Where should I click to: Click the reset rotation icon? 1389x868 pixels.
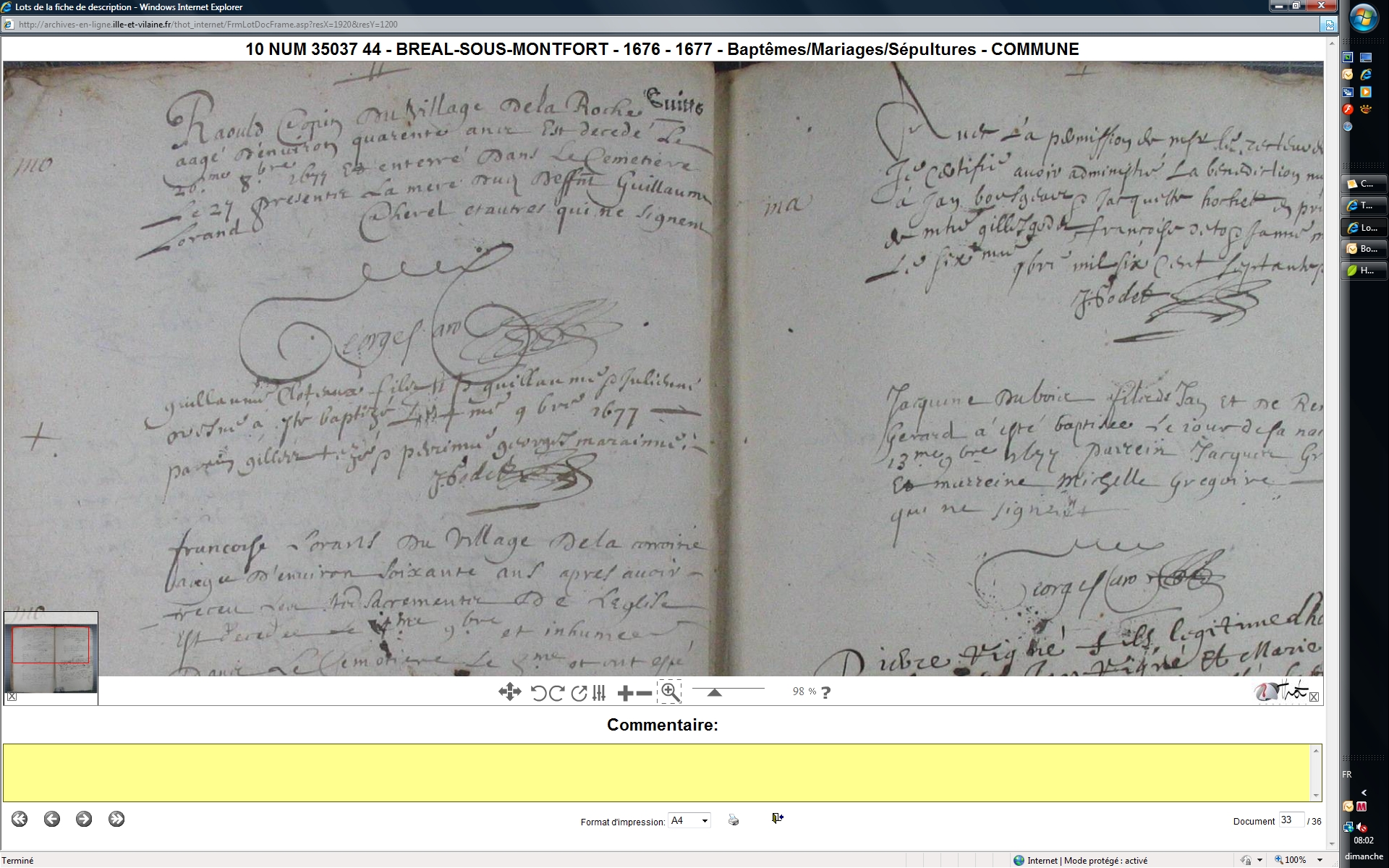coord(579,693)
